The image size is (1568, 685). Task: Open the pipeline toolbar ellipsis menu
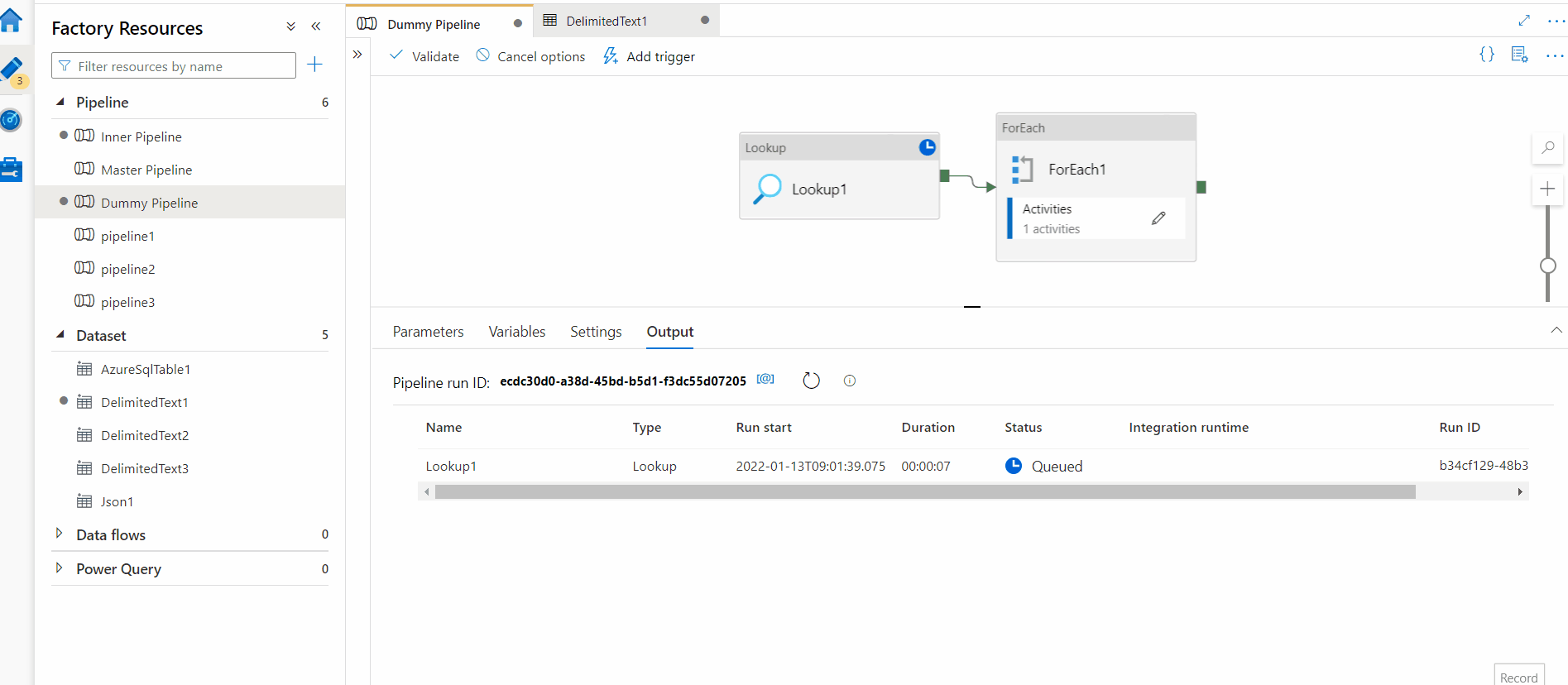click(x=1554, y=56)
